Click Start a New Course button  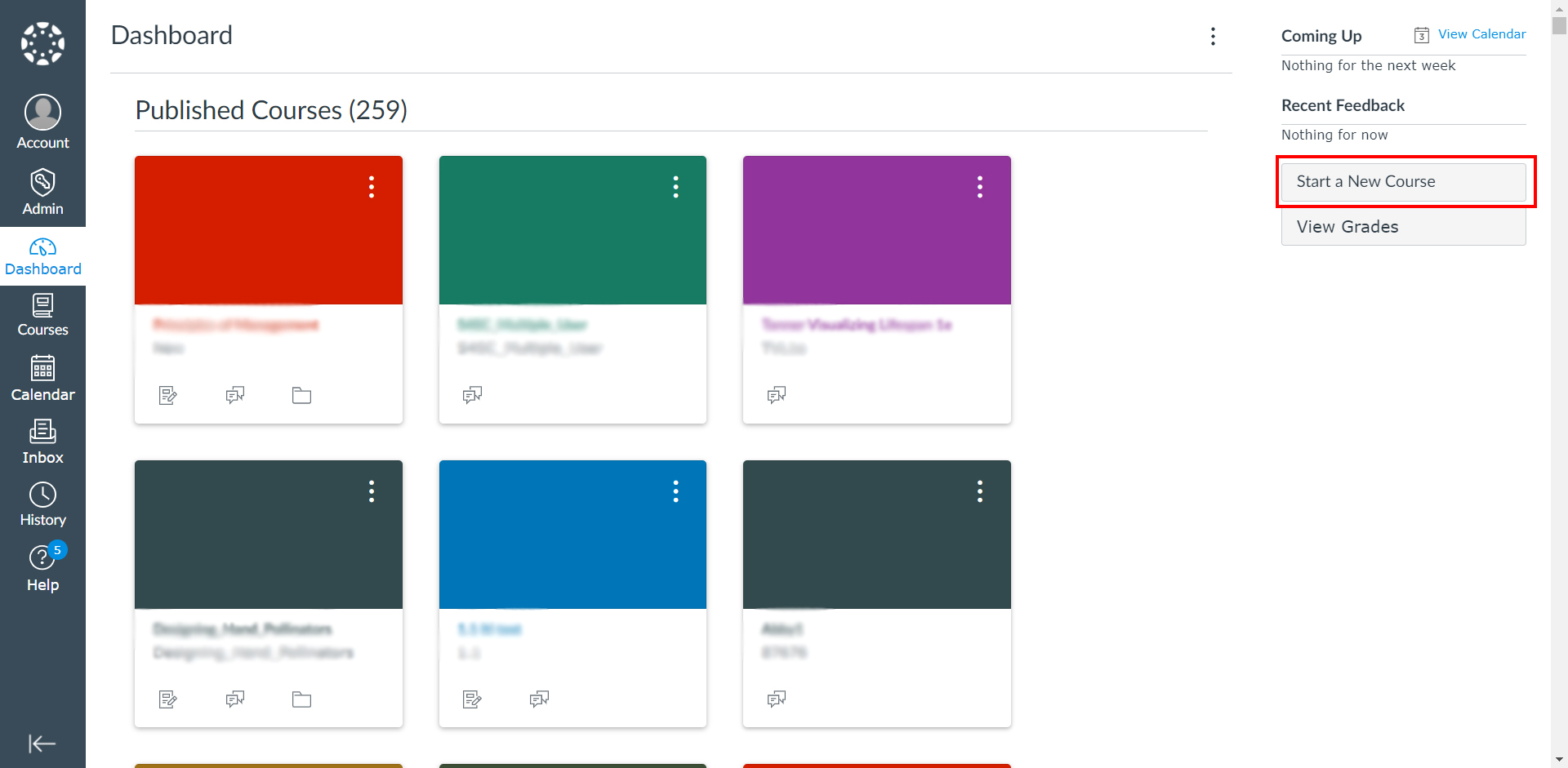(1403, 181)
